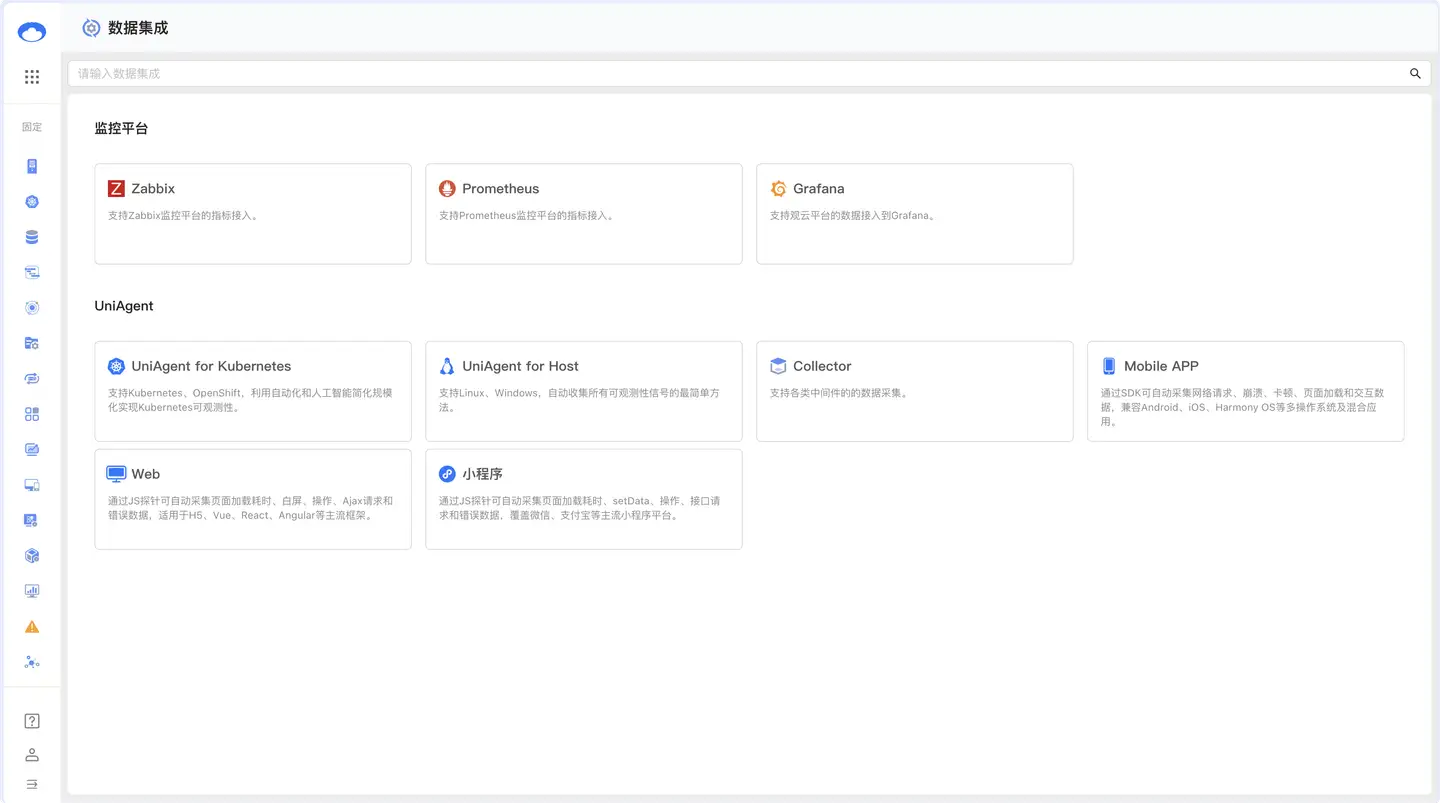Open the help question mark icon
Viewport: 1440px width, 803px height.
click(x=32, y=721)
